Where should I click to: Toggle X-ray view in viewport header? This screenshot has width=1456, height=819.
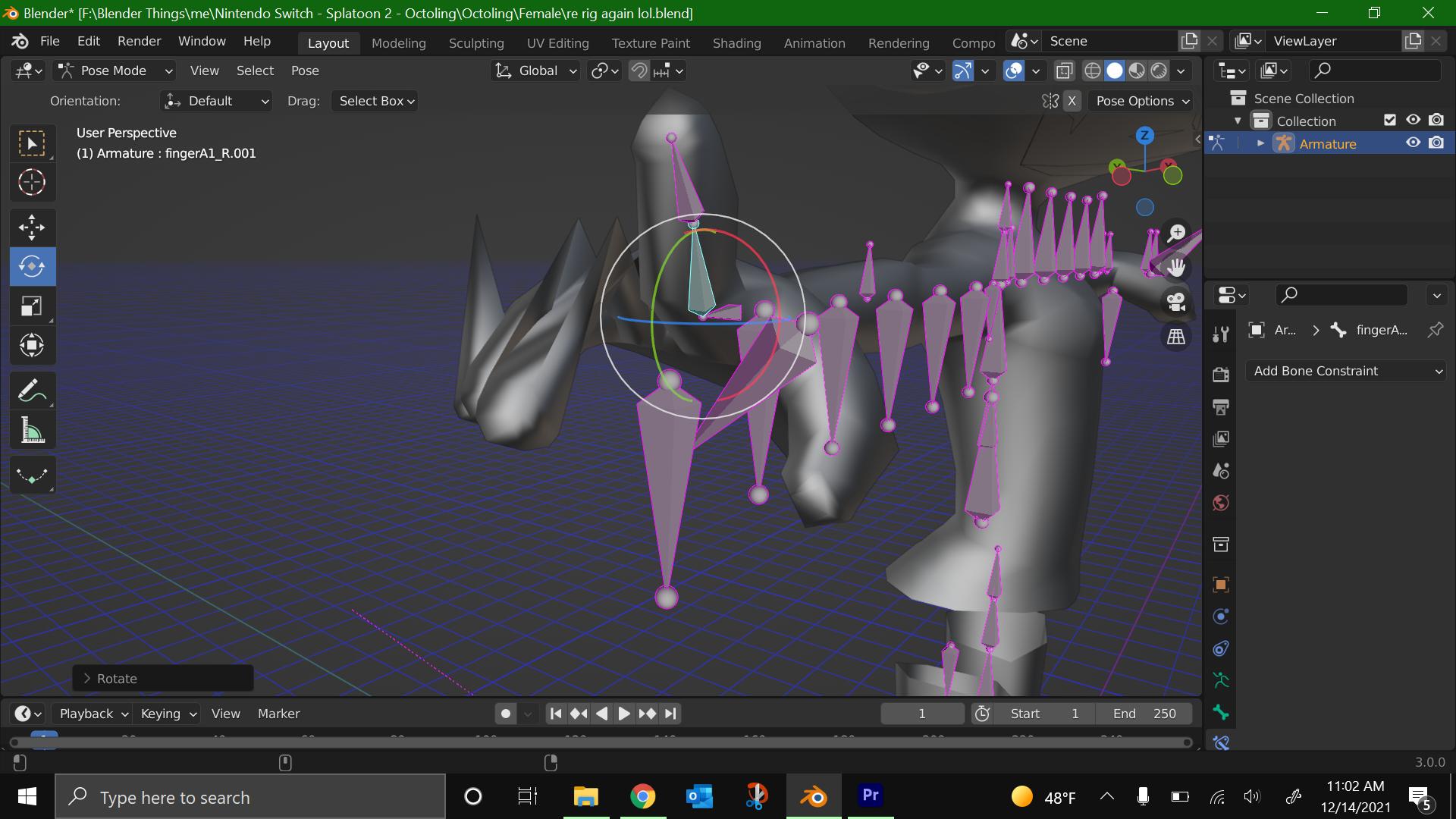coord(1064,71)
